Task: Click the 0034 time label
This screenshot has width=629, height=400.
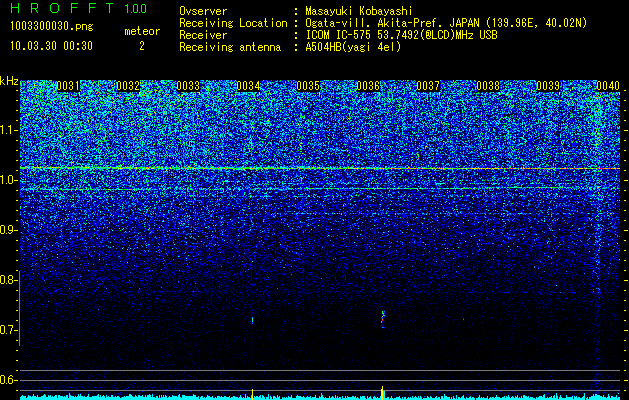Action: [248, 86]
